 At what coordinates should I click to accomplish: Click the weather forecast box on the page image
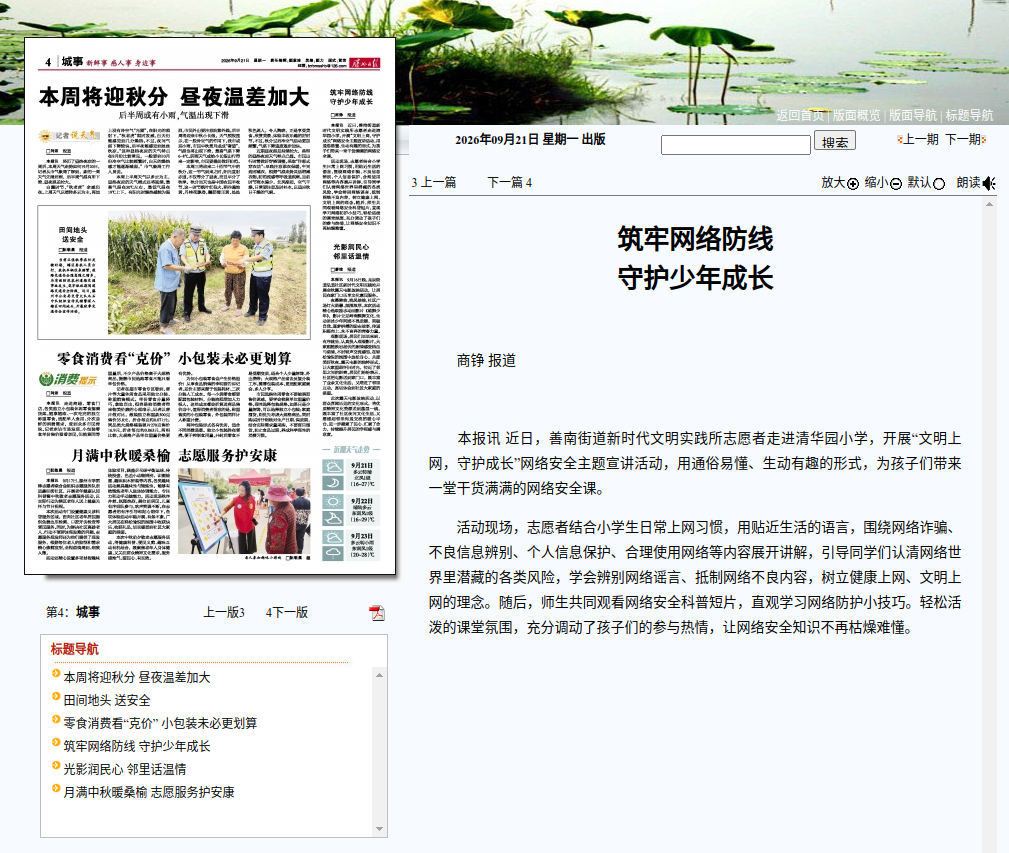click(x=351, y=503)
